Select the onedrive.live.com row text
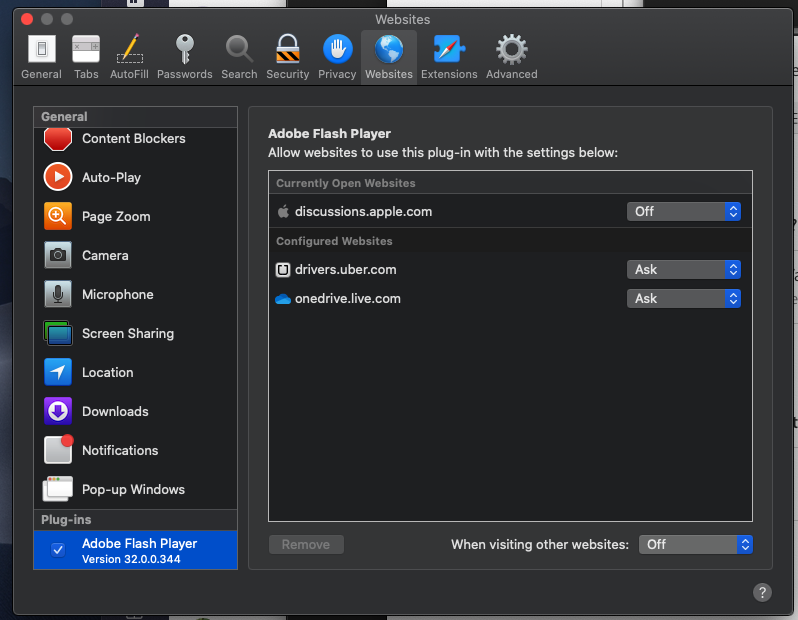Viewport: 798px width, 620px height. (348, 299)
